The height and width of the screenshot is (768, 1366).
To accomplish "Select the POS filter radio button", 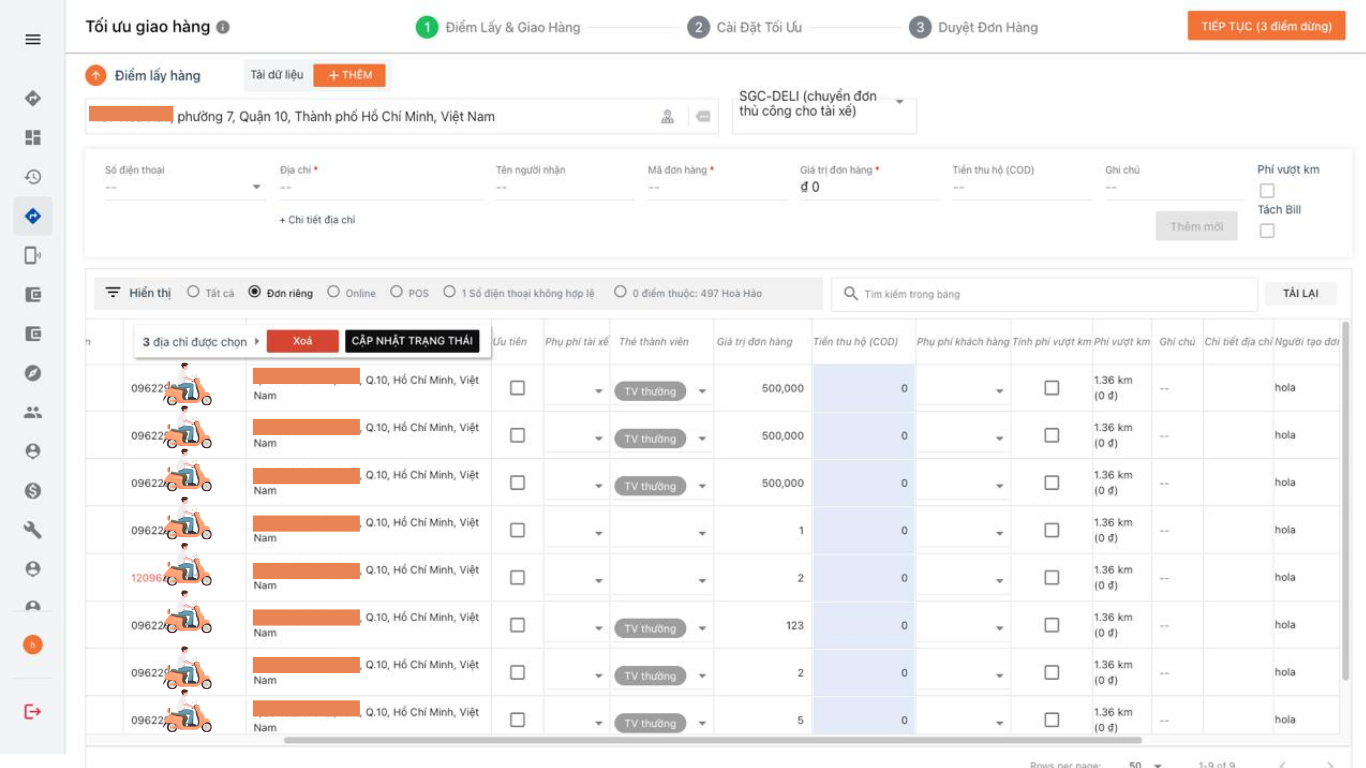I will (397, 293).
